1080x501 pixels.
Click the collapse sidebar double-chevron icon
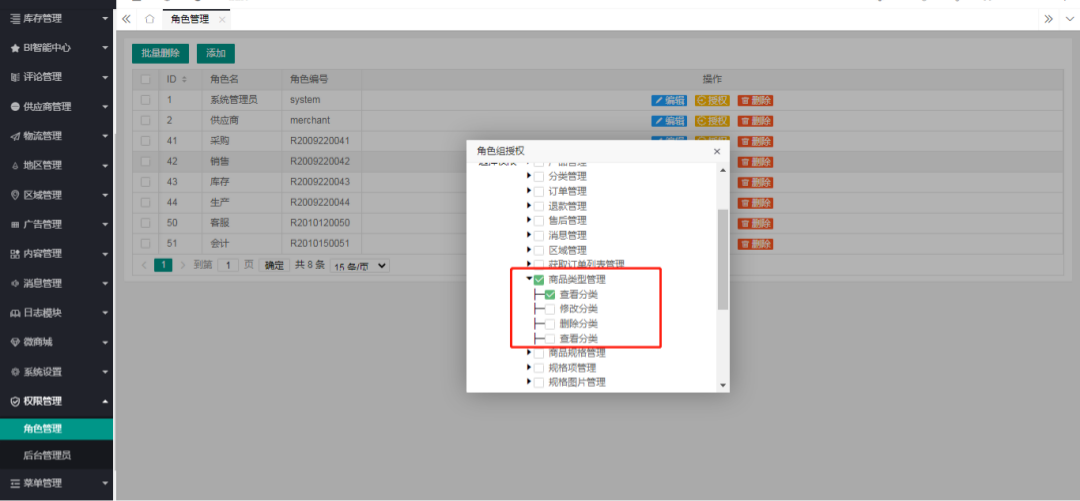[126, 19]
